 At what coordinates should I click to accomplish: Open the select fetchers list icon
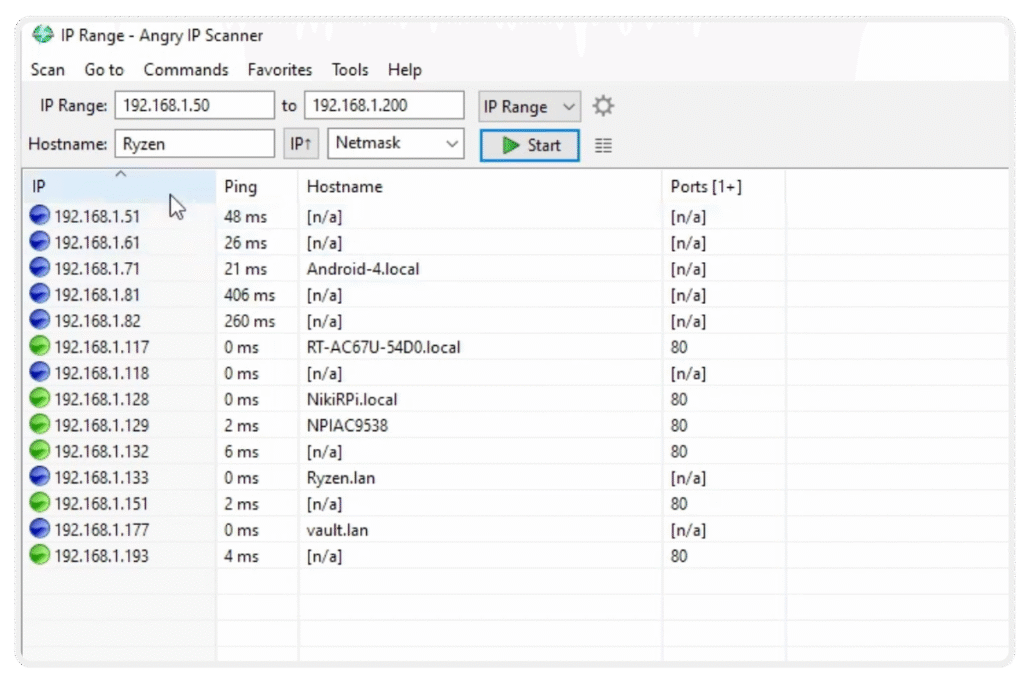click(x=603, y=146)
